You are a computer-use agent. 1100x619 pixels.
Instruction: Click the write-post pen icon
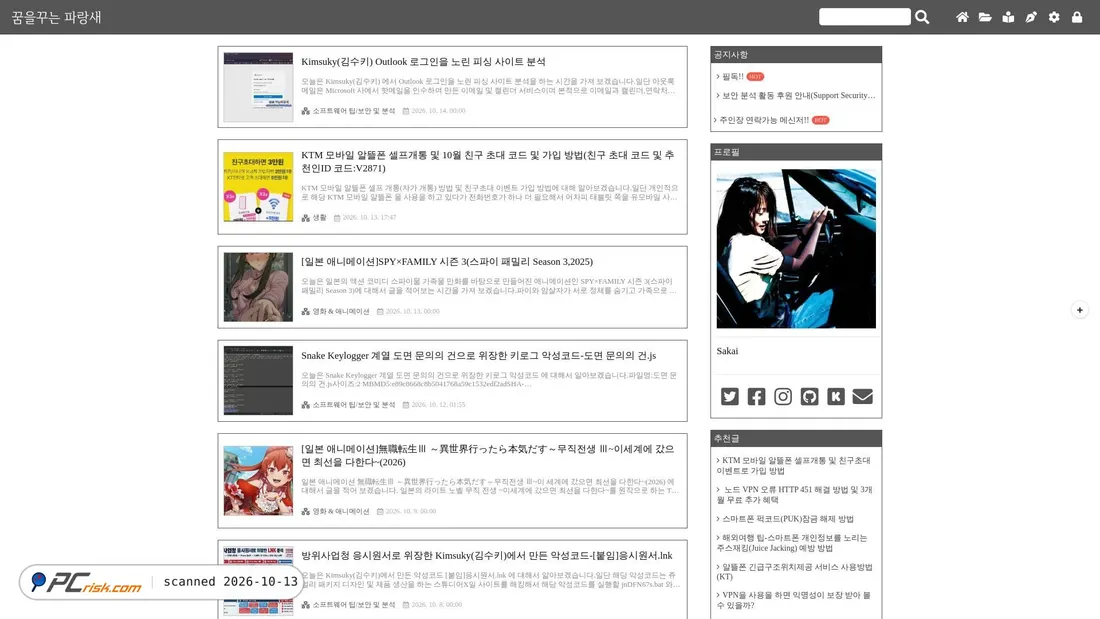point(1031,17)
